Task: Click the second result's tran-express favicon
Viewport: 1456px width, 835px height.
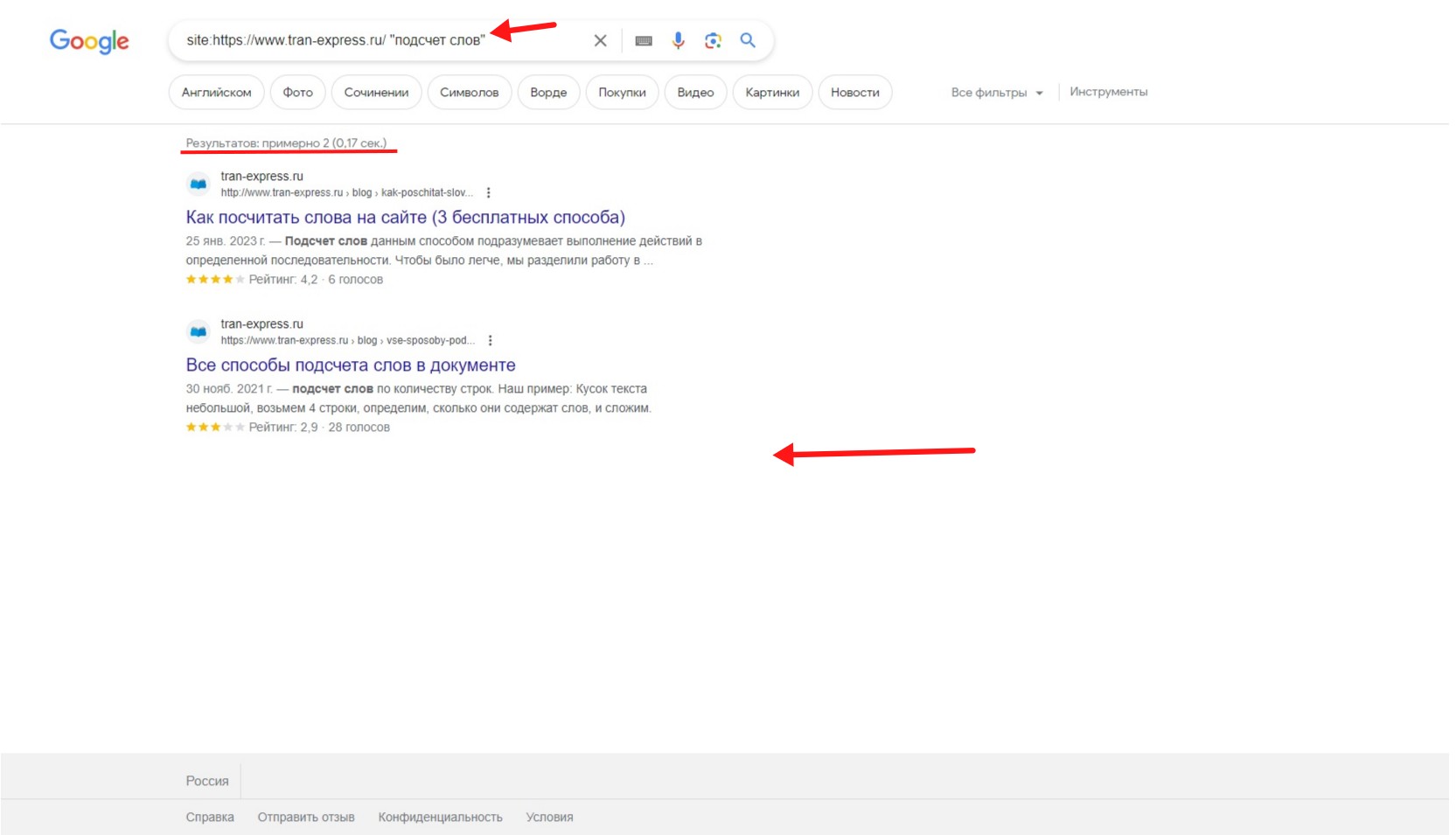Action: [x=199, y=332]
